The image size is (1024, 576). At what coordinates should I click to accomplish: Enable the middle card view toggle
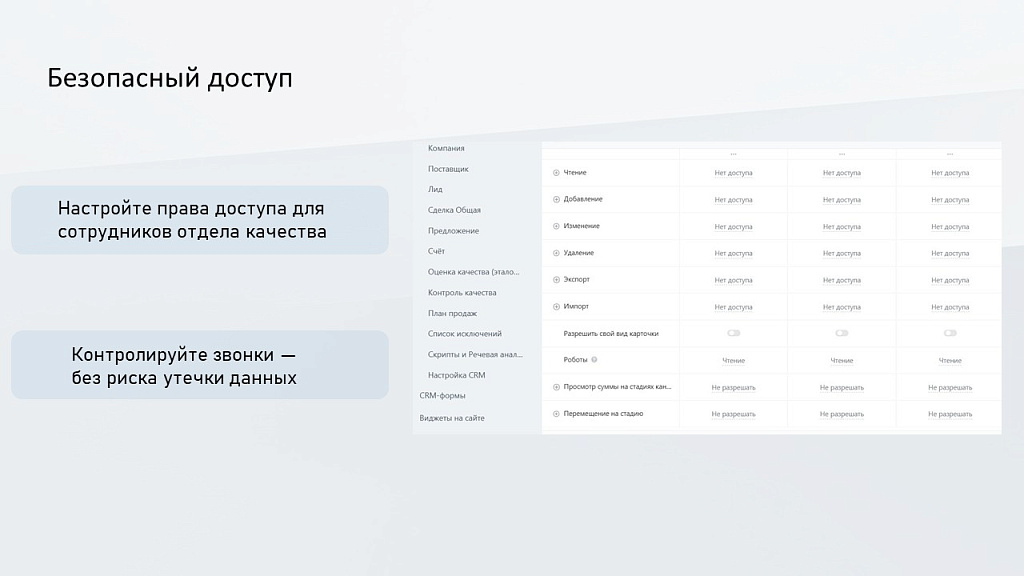click(843, 333)
